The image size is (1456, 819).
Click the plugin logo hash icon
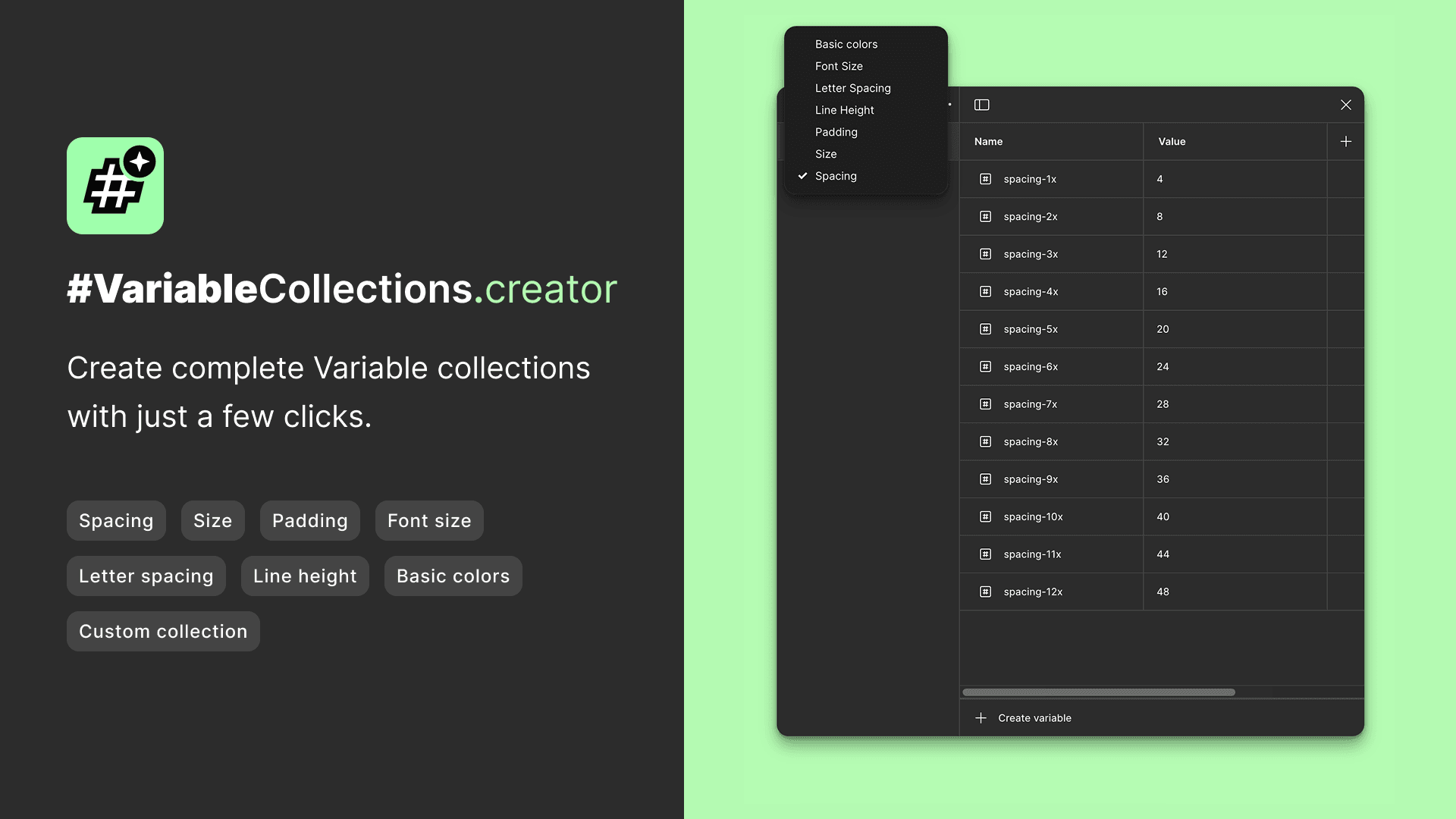(x=115, y=186)
